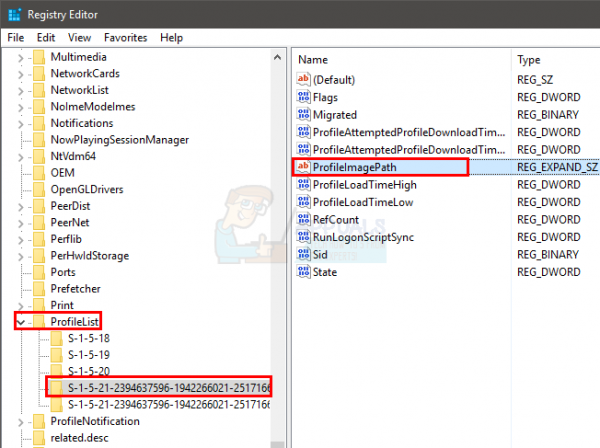Click the REG_SZ type of (Default)
This screenshot has height=448, width=600.
click(x=535, y=80)
